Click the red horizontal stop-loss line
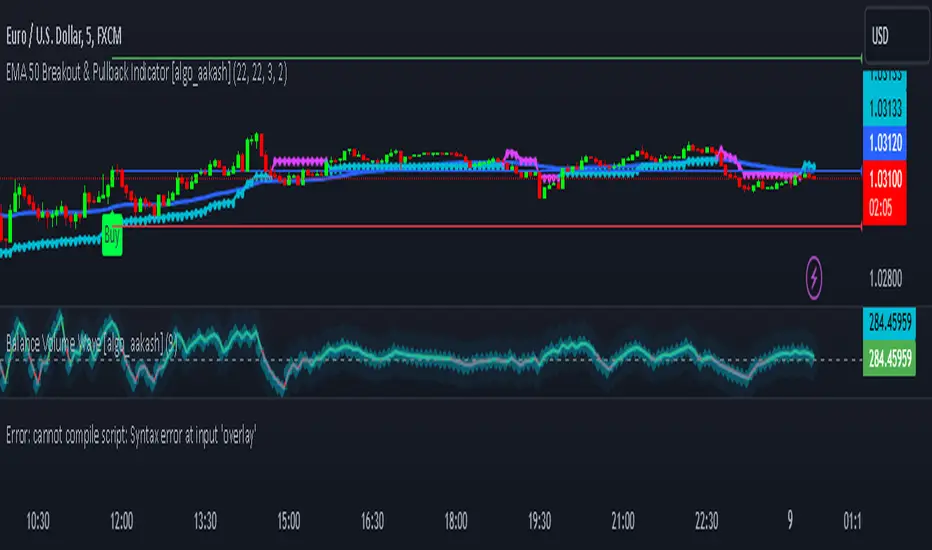932x550 pixels. pyautogui.click(x=492, y=227)
